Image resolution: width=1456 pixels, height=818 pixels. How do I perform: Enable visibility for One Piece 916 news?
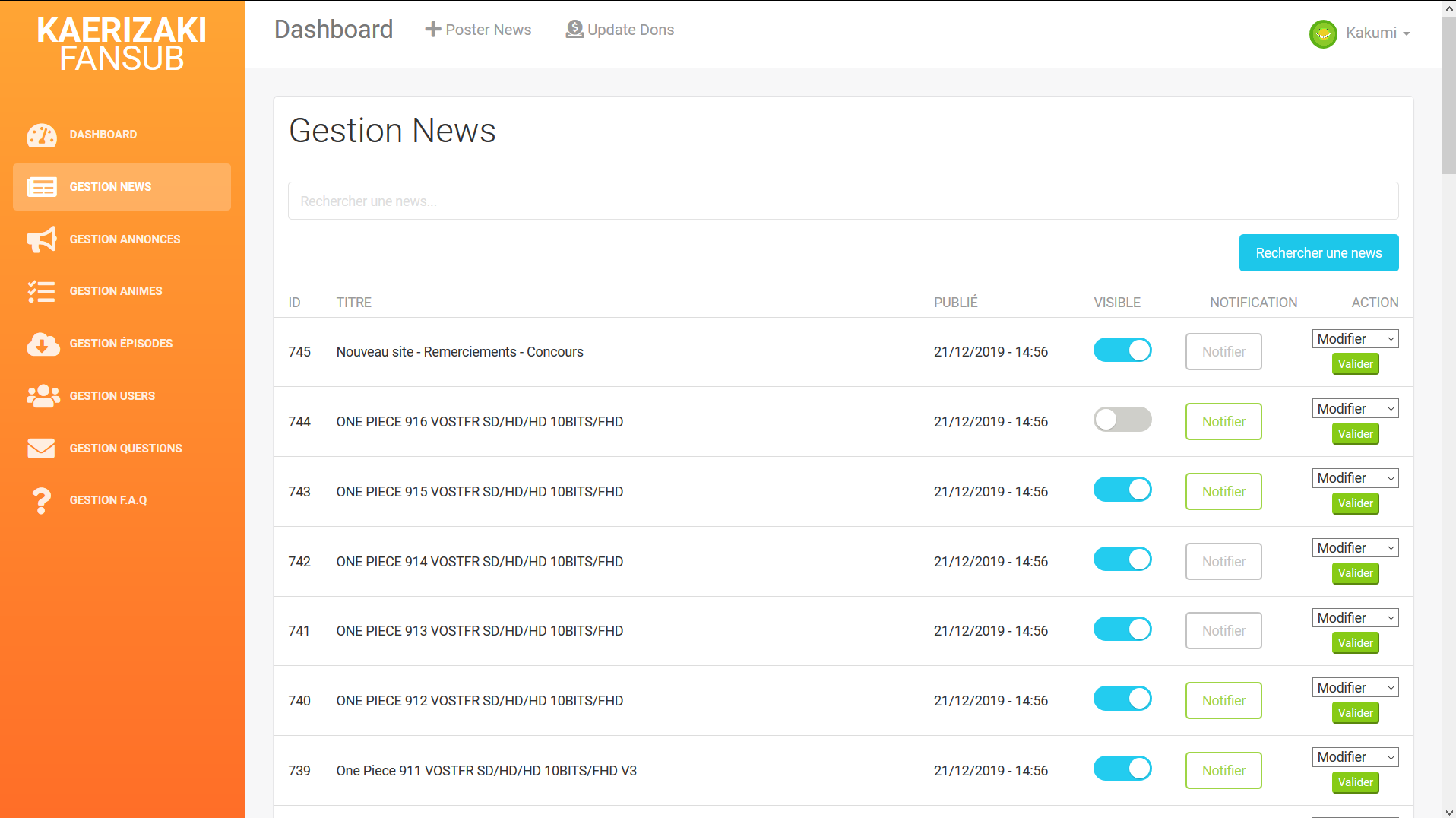coord(1122,420)
